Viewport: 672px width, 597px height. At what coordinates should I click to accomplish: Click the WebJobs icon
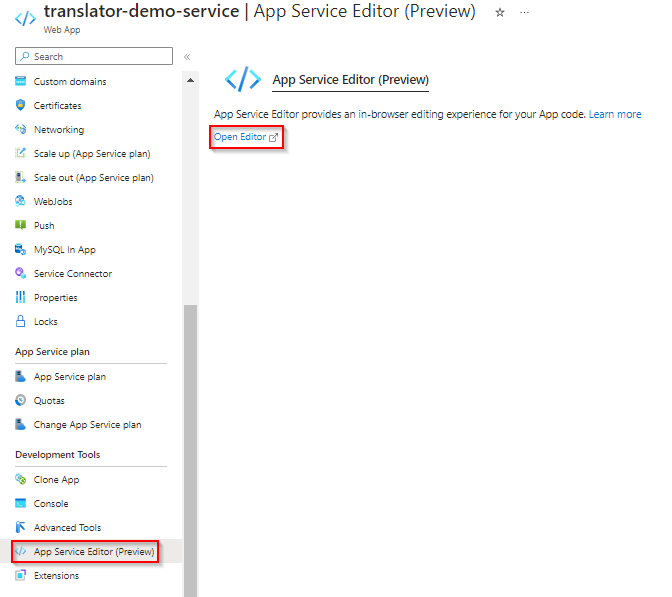tap(21, 201)
